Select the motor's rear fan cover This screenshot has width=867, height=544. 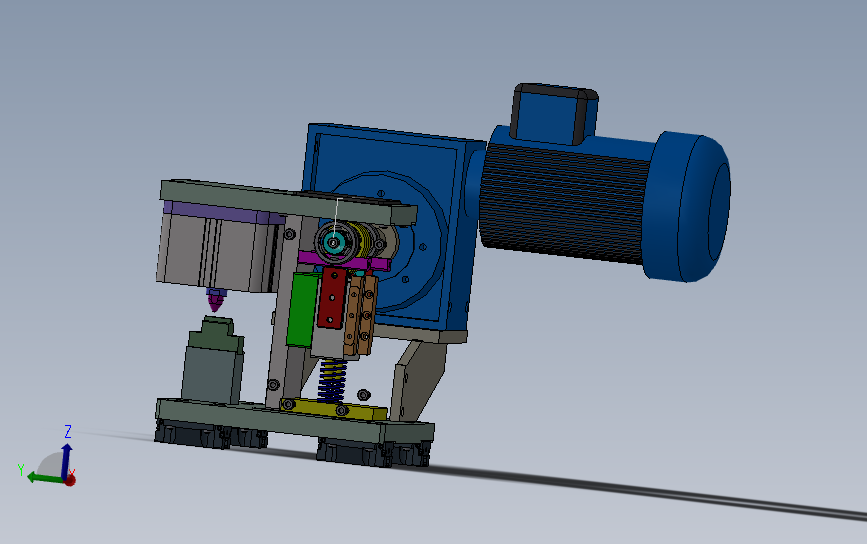[x=688, y=207]
